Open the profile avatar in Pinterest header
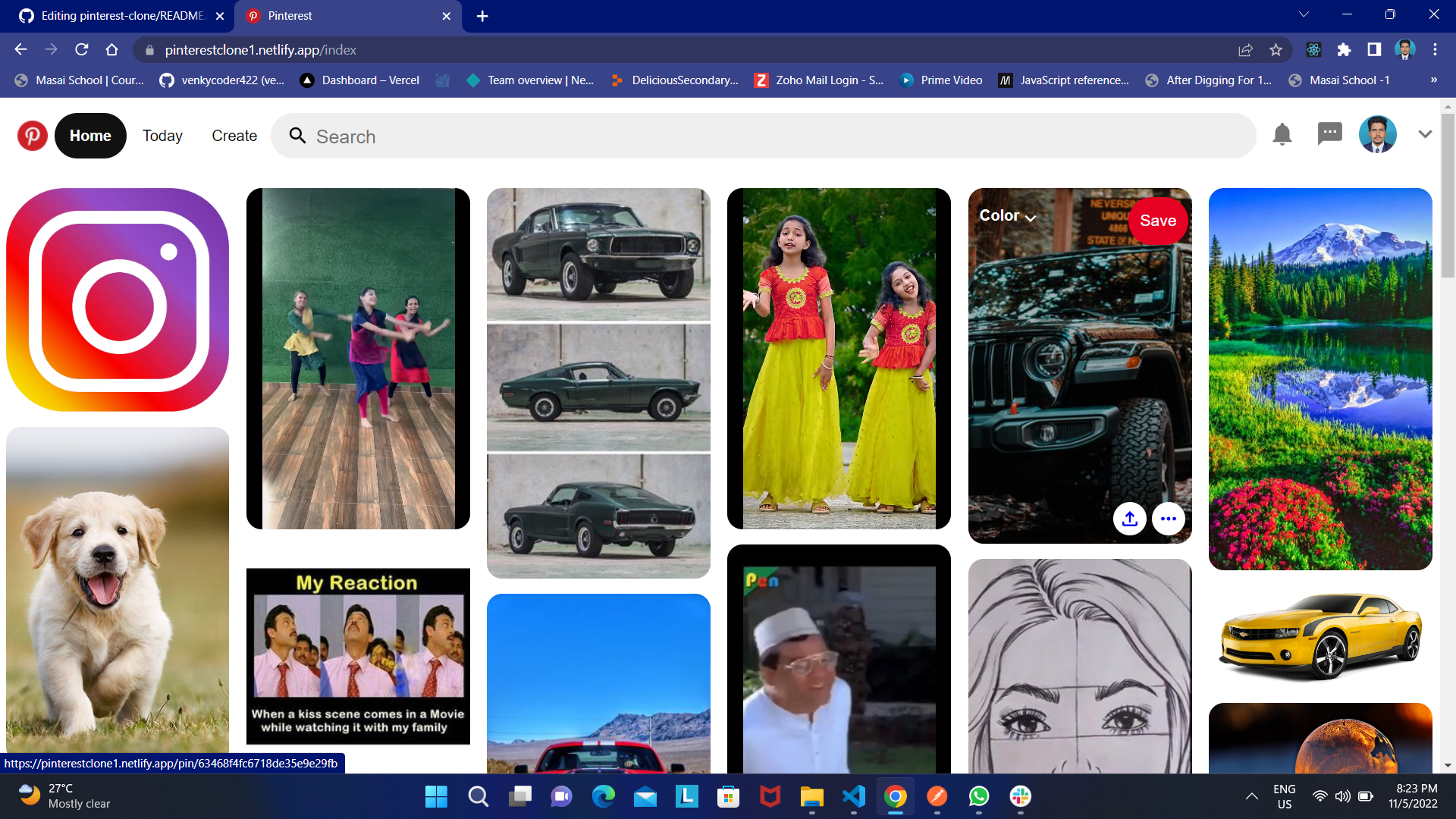Screen dimensions: 1456x819 click(x=1378, y=135)
